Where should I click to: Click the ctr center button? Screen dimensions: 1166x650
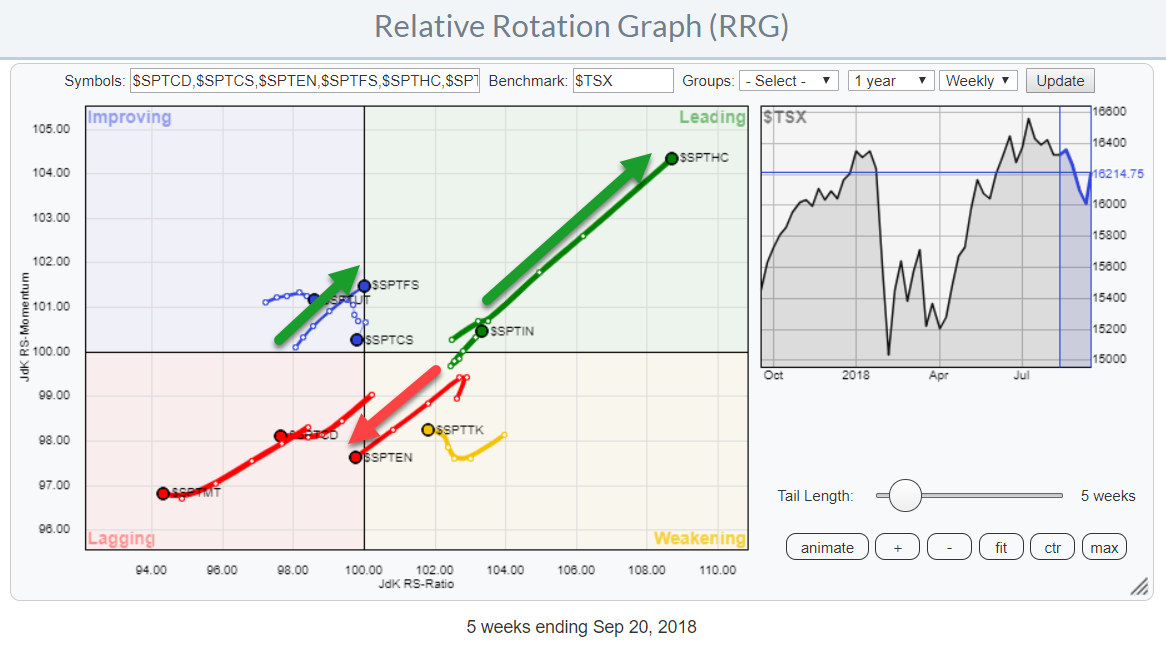[x=1052, y=547]
